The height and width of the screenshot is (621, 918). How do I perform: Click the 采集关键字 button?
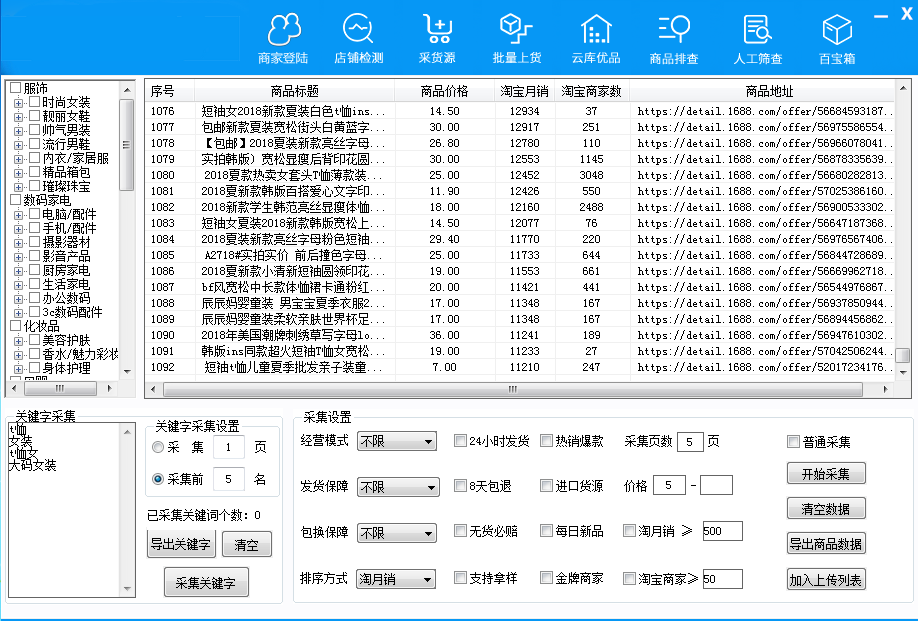tap(205, 583)
